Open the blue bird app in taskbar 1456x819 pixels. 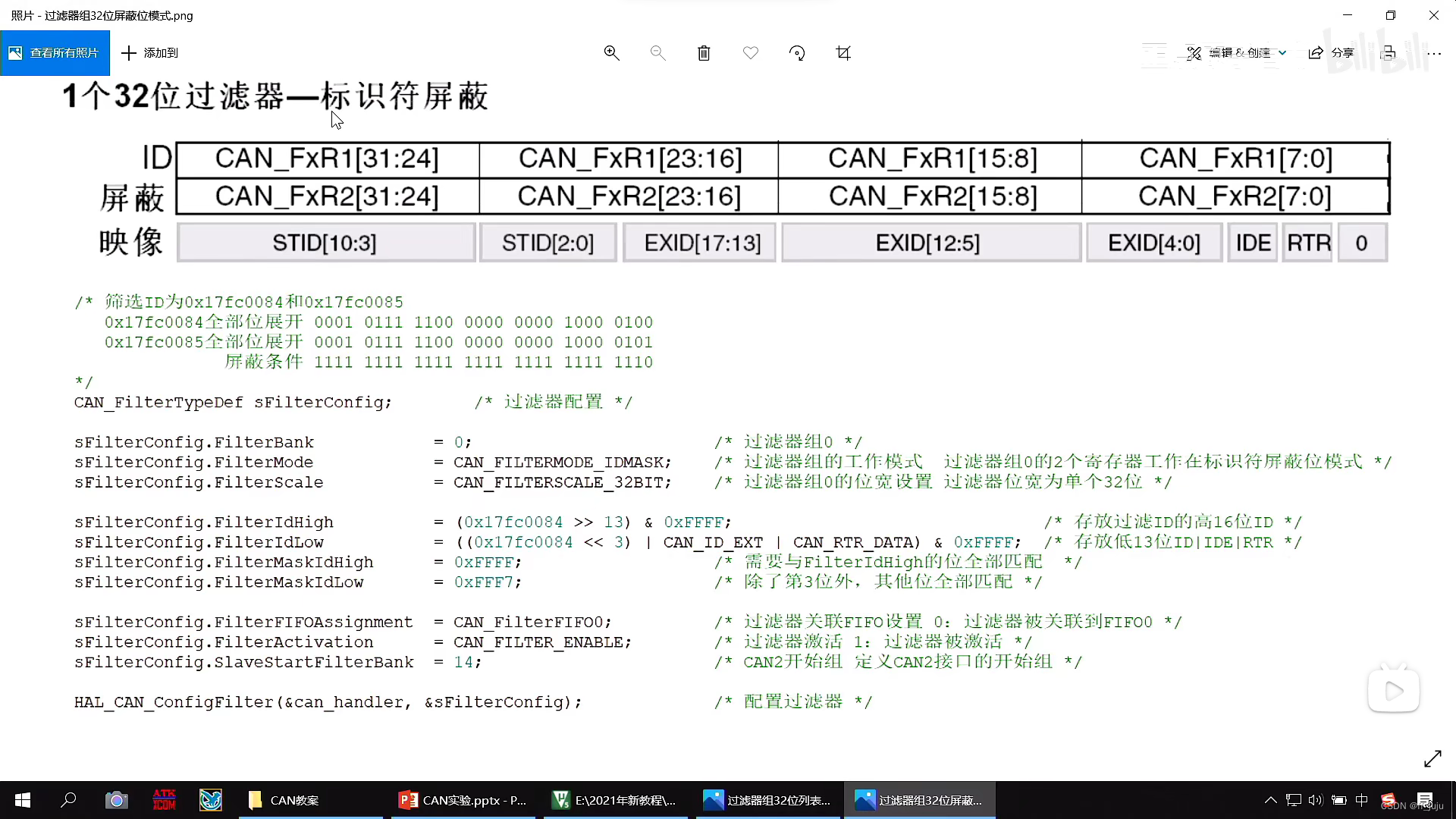tap(211, 800)
